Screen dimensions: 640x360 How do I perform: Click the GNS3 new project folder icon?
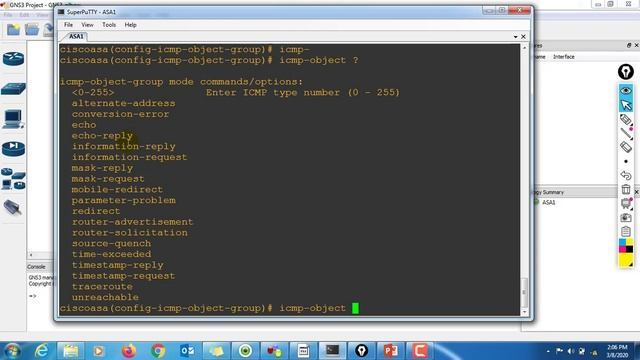point(13,29)
